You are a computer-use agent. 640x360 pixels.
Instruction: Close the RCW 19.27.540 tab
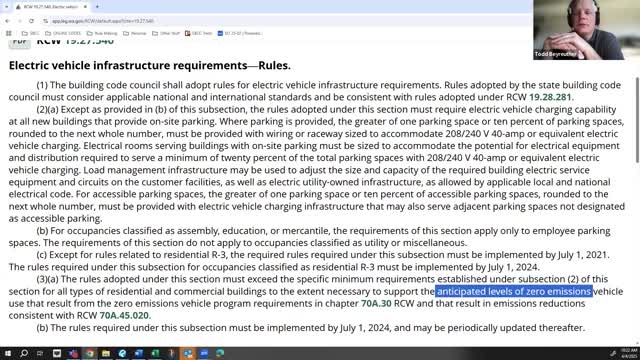85,7
